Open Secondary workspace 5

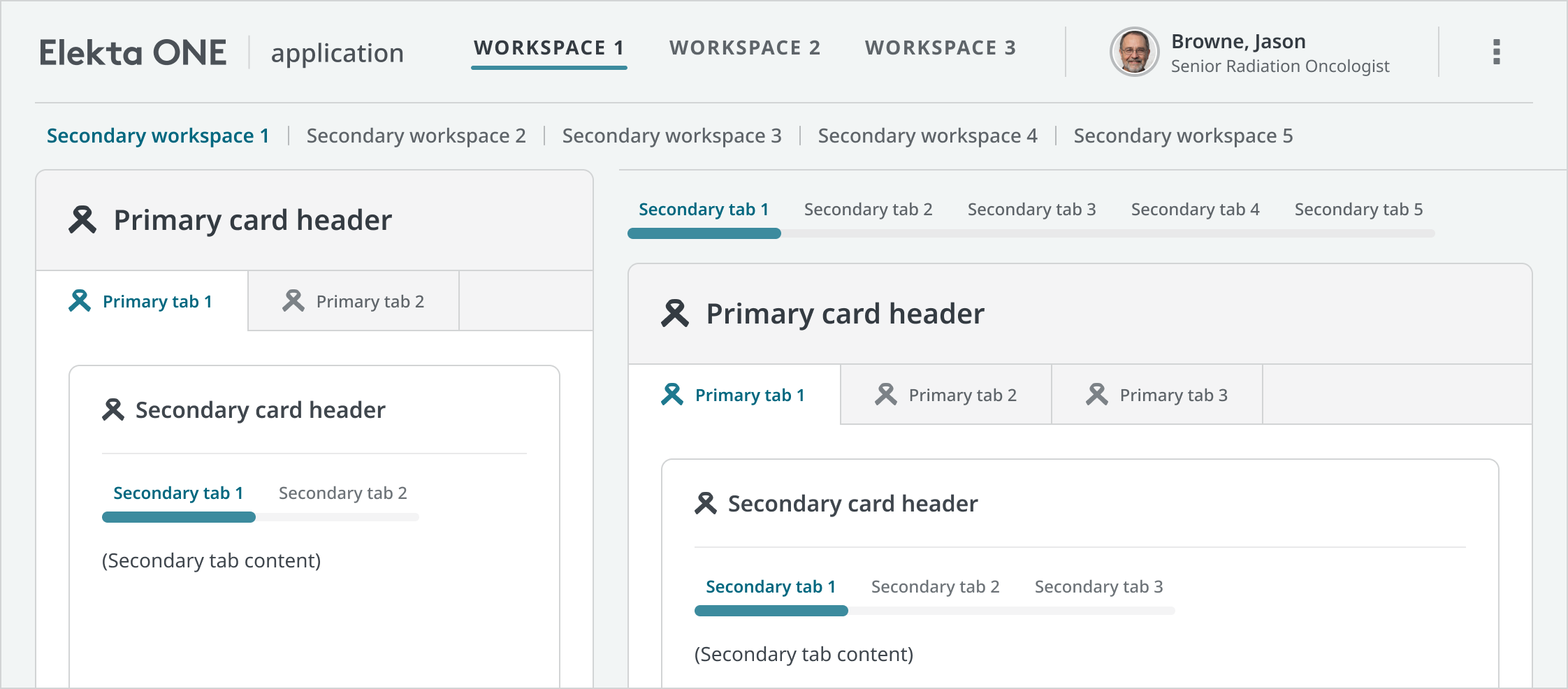click(1183, 136)
